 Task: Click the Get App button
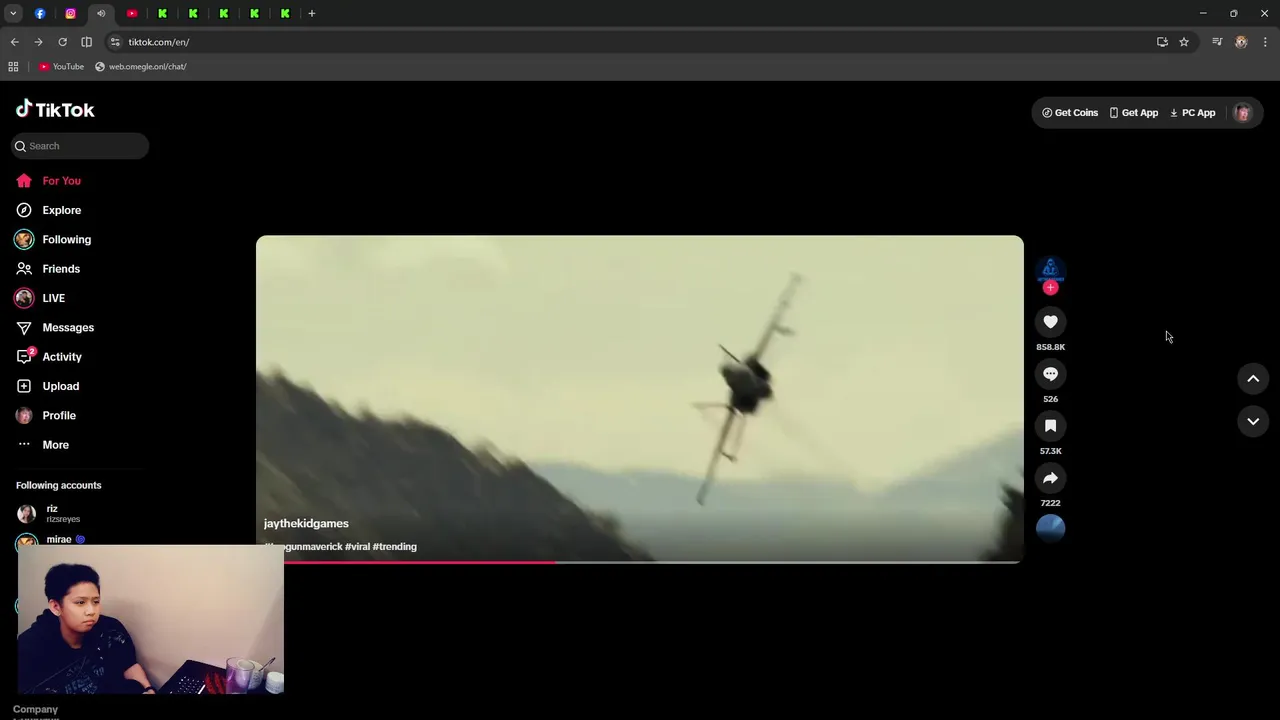point(1134,113)
